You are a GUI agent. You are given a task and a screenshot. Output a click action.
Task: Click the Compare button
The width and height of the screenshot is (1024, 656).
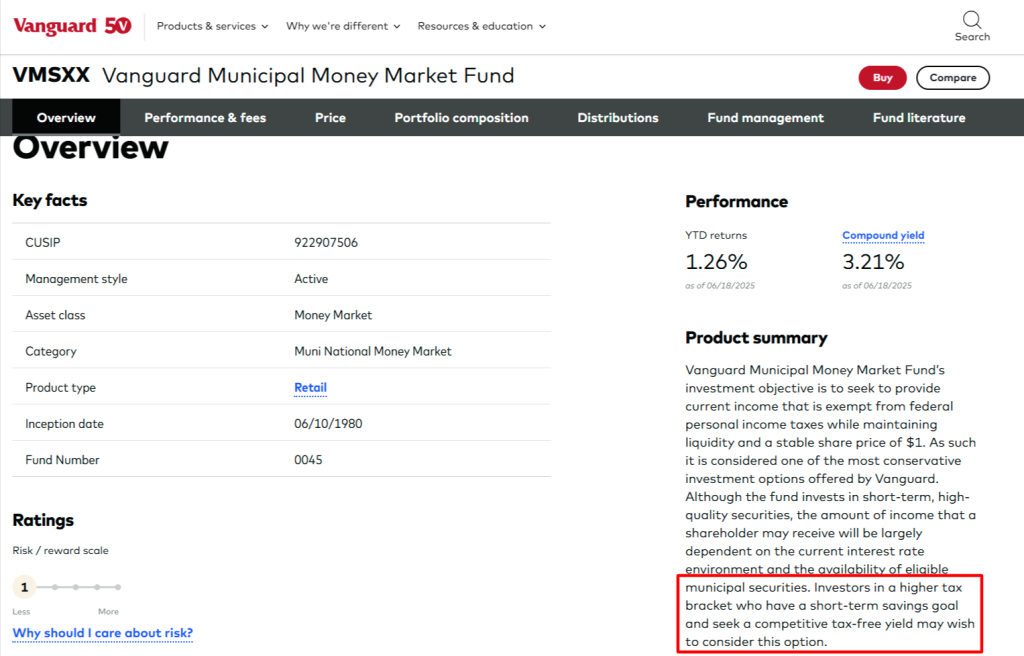tap(952, 78)
